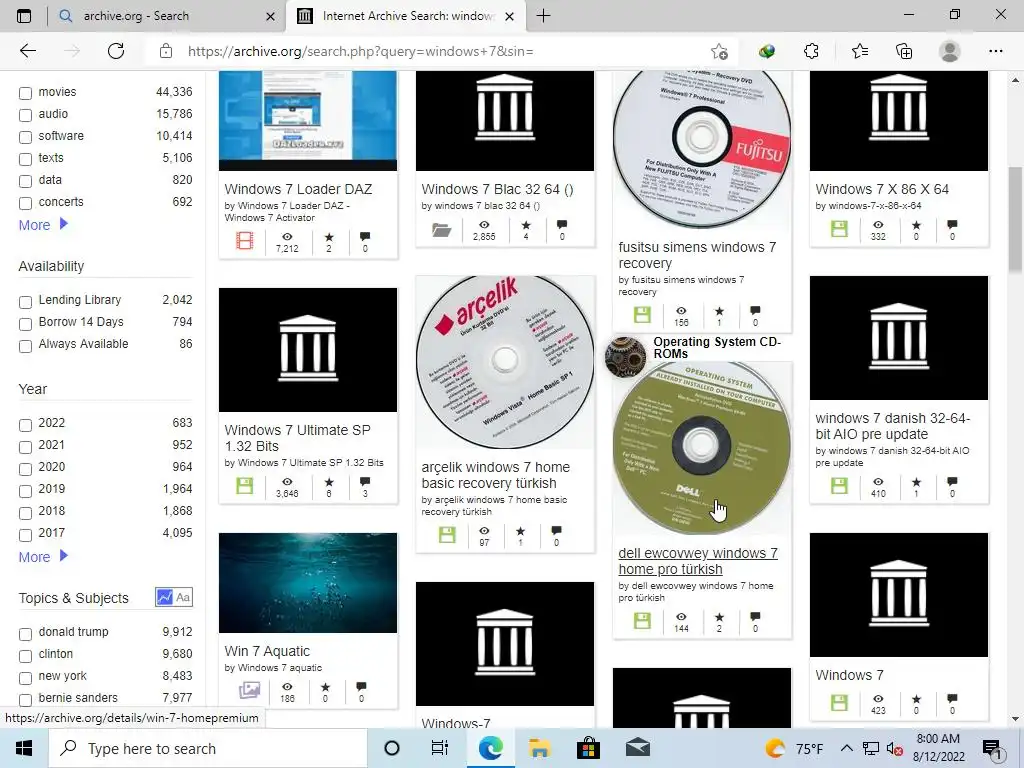Open the Win 7 Aquatic underwater thumbnail
The image size is (1024, 768).
[x=308, y=583]
